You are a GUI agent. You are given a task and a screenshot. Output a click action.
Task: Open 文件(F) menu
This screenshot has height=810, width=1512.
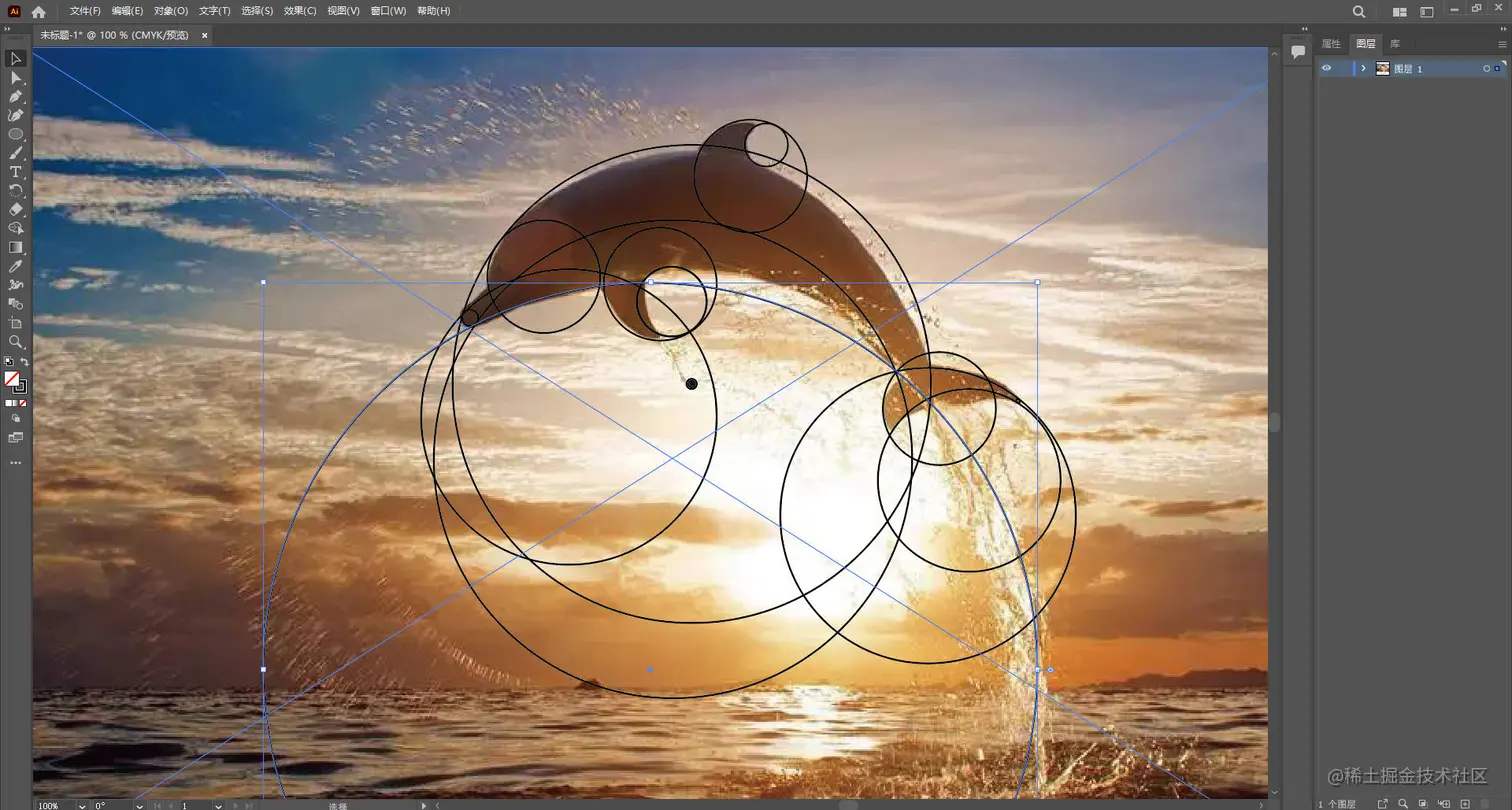[x=85, y=11]
